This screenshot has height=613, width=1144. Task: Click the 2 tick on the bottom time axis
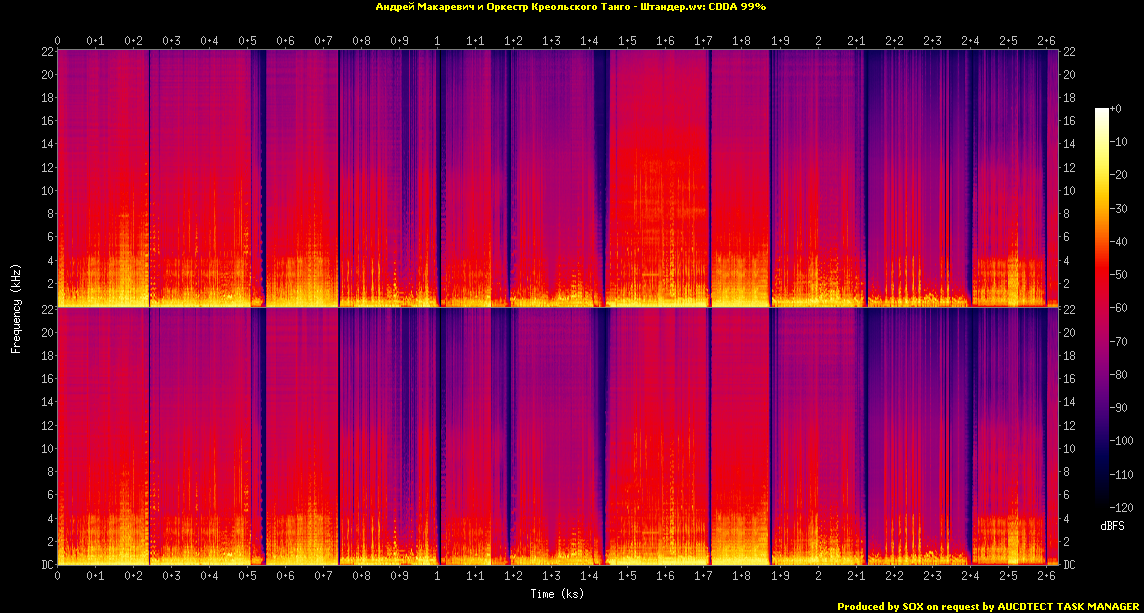(x=818, y=577)
